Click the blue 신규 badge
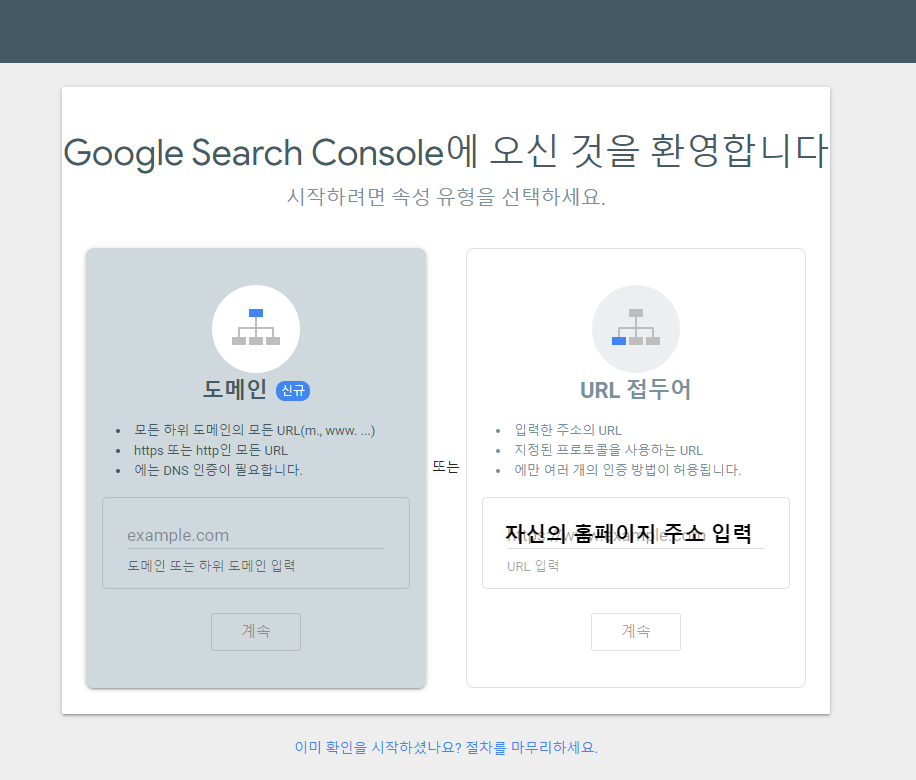The width and height of the screenshot is (916, 780). [293, 390]
